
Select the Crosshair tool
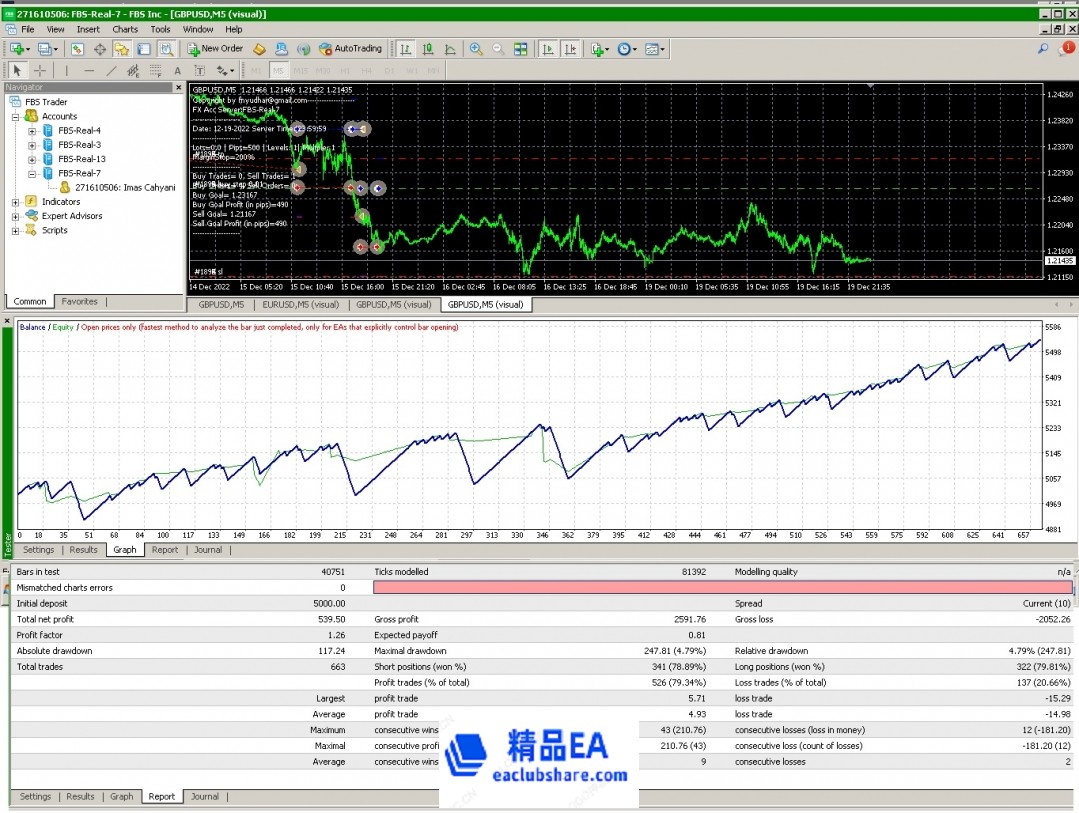click(x=40, y=70)
